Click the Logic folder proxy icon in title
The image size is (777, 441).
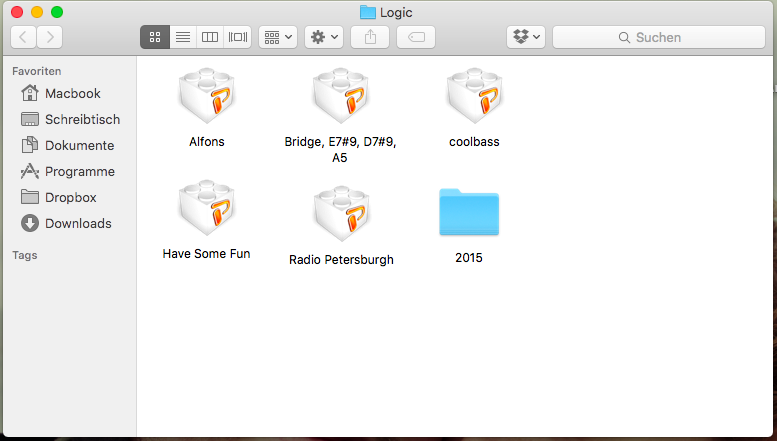click(x=368, y=12)
